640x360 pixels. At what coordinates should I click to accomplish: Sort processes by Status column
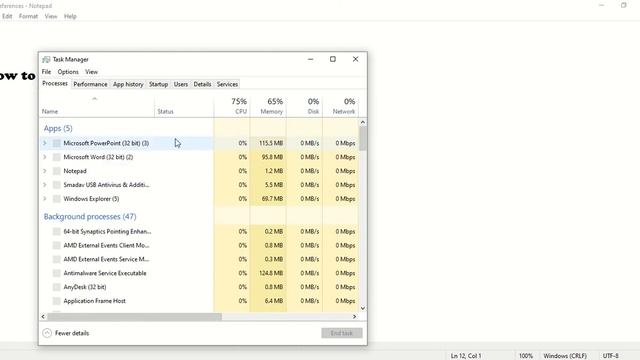184,106
